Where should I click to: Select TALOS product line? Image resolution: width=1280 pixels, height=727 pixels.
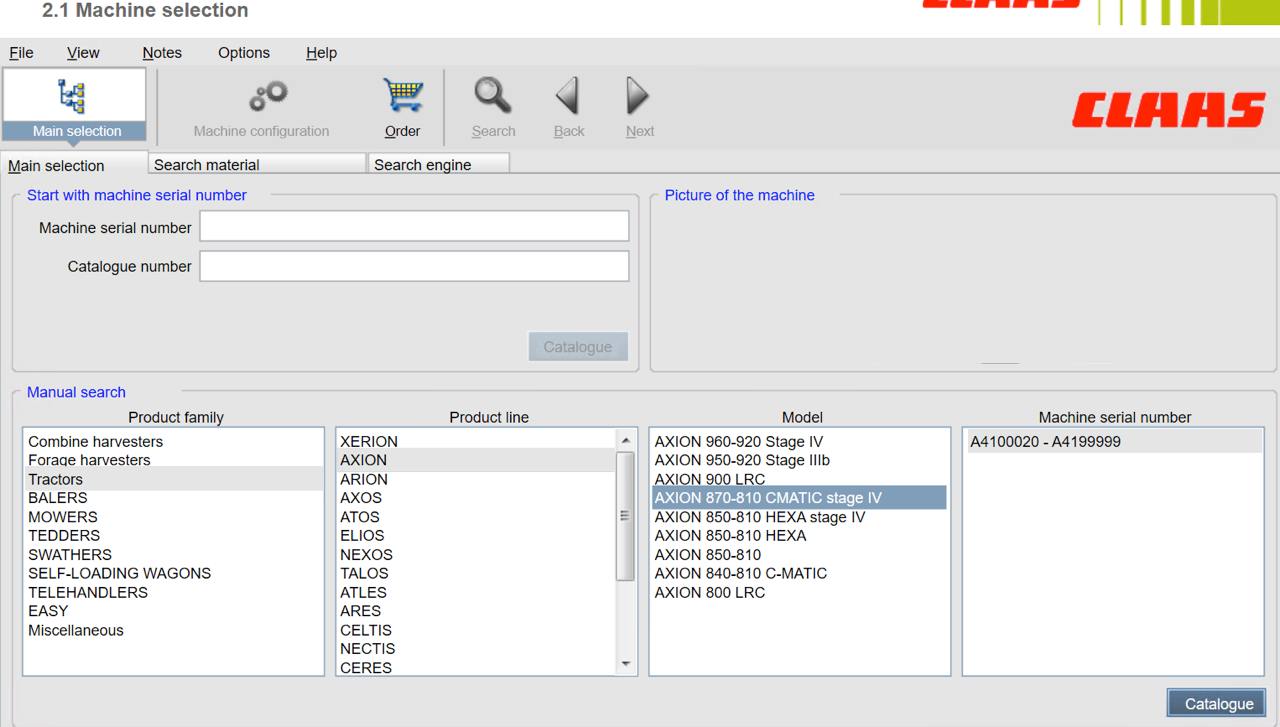(476, 573)
